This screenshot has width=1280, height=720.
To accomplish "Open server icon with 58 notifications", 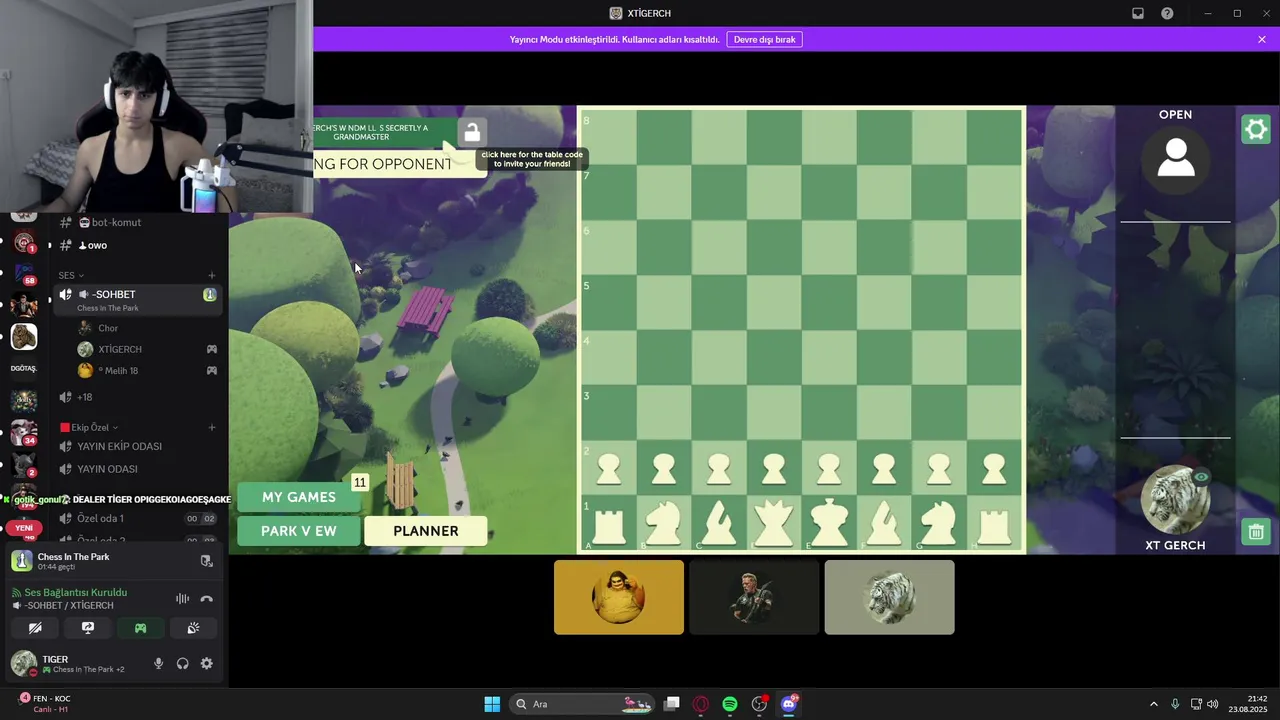I will click(24, 273).
